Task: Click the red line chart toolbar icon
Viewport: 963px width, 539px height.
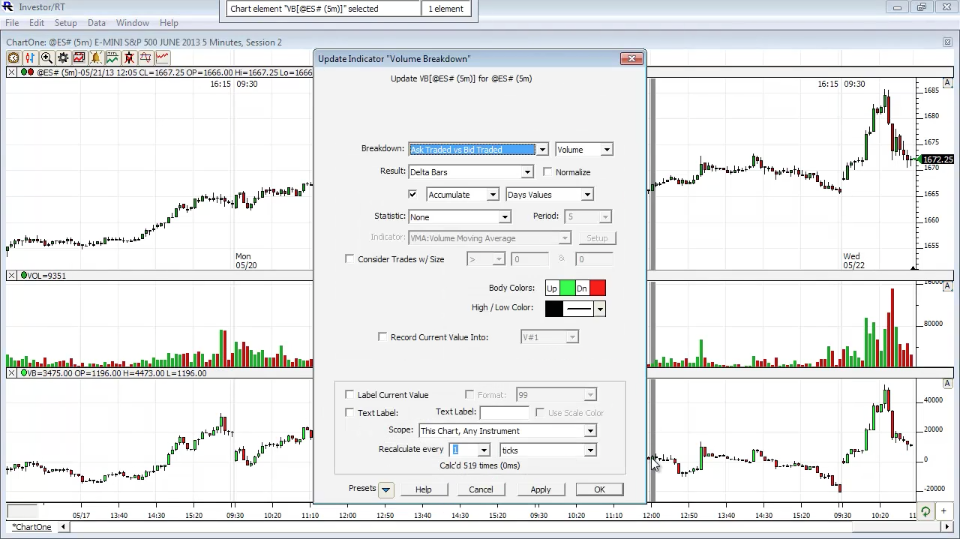Action: (162, 58)
